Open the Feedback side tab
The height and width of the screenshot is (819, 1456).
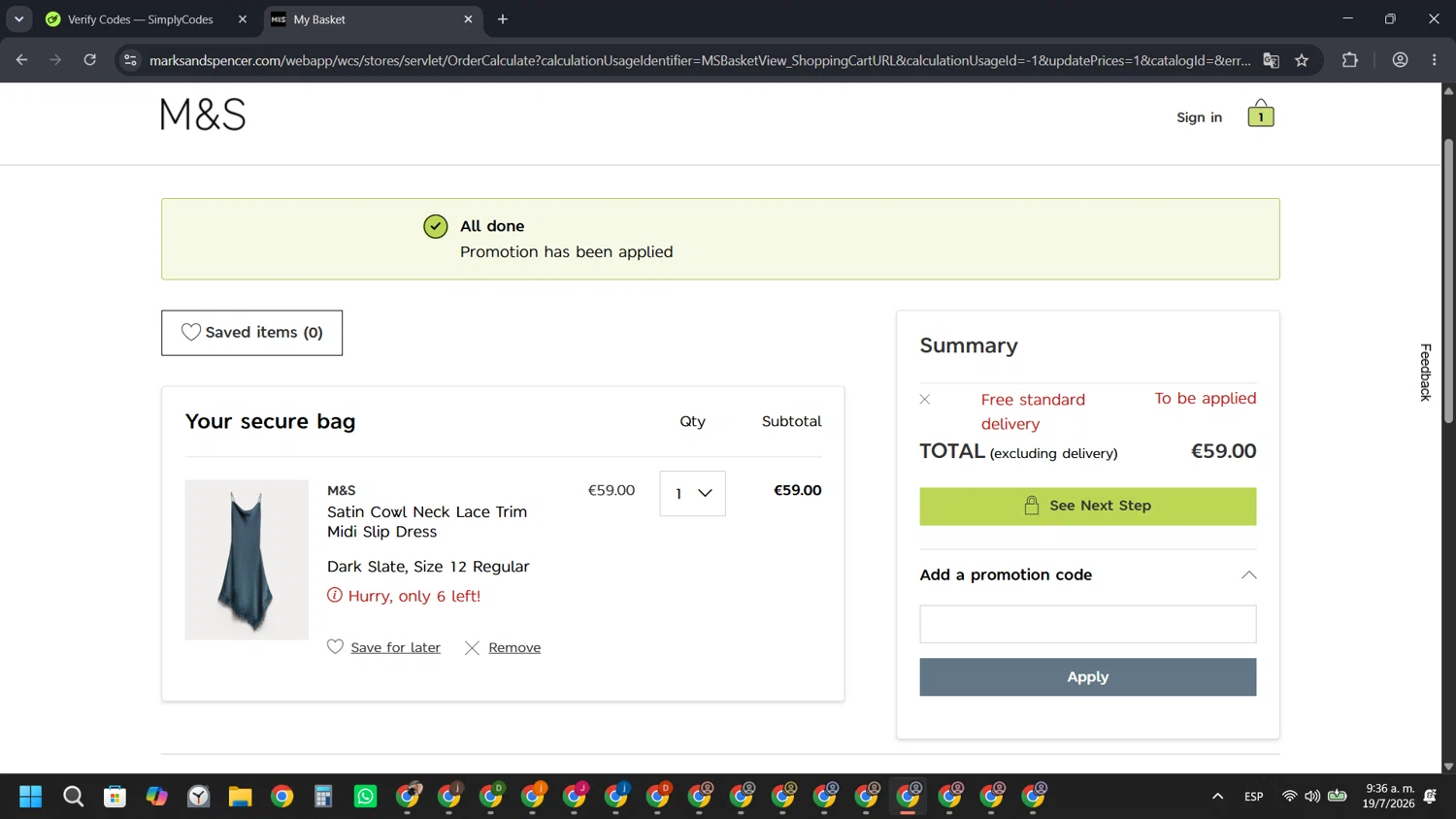[x=1425, y=372]
